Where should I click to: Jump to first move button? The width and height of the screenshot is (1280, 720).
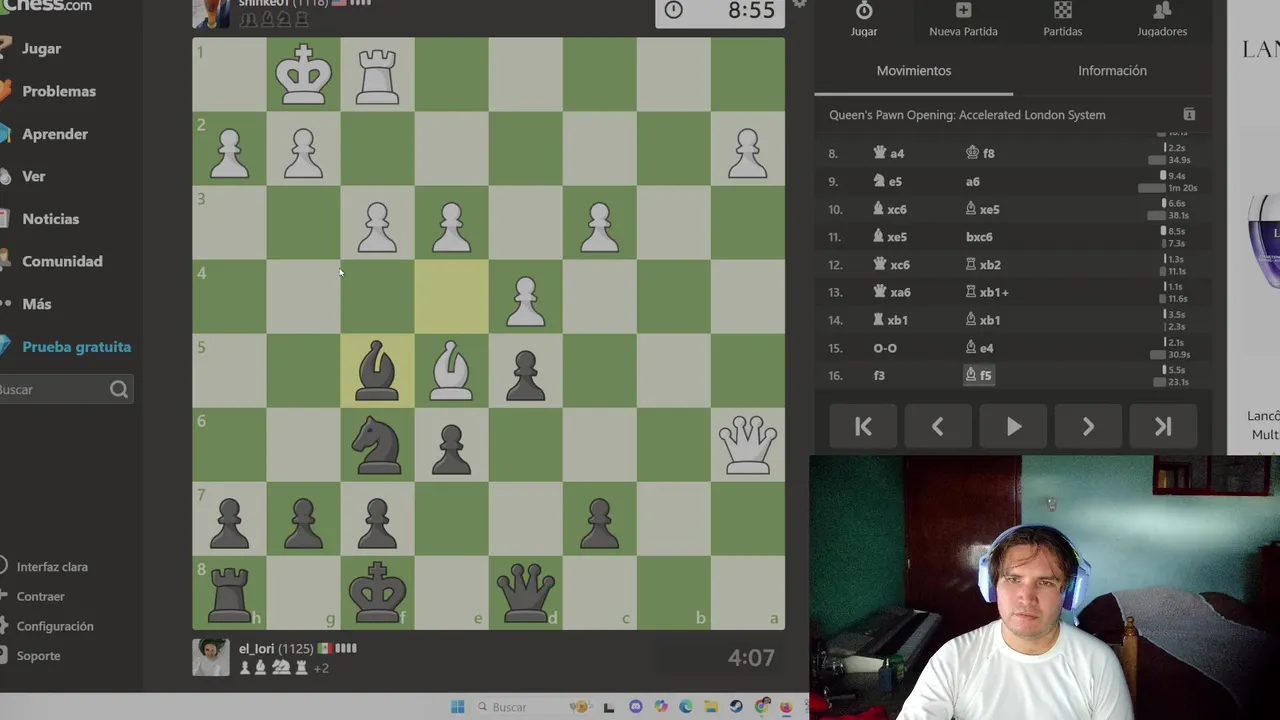pos(864,427)
